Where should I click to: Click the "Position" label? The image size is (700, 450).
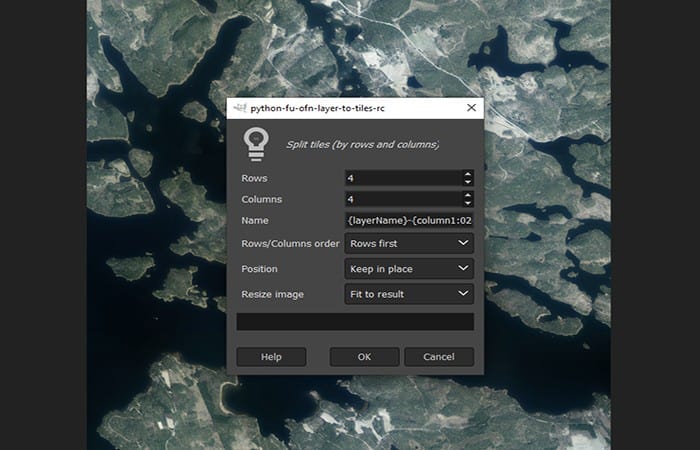pos(259,269)
